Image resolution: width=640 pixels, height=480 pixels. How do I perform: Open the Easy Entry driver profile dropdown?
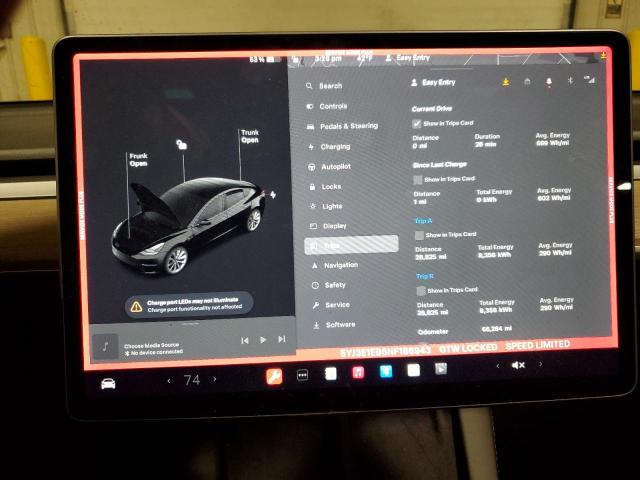[x=433, y=82]
